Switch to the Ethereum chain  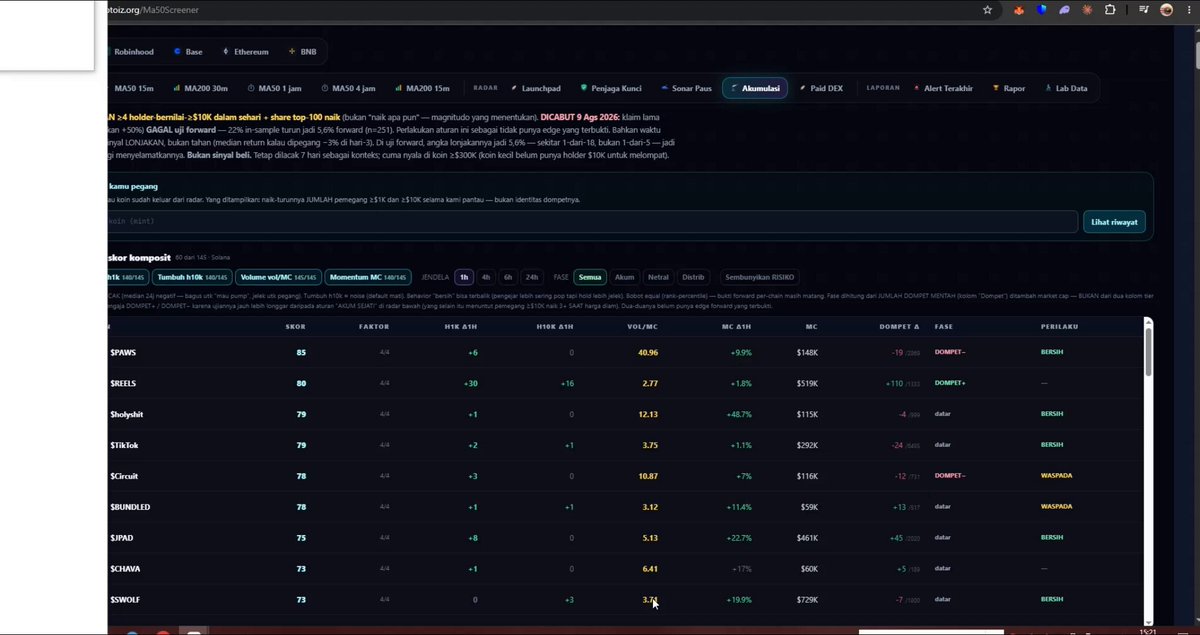click(245, 51)
